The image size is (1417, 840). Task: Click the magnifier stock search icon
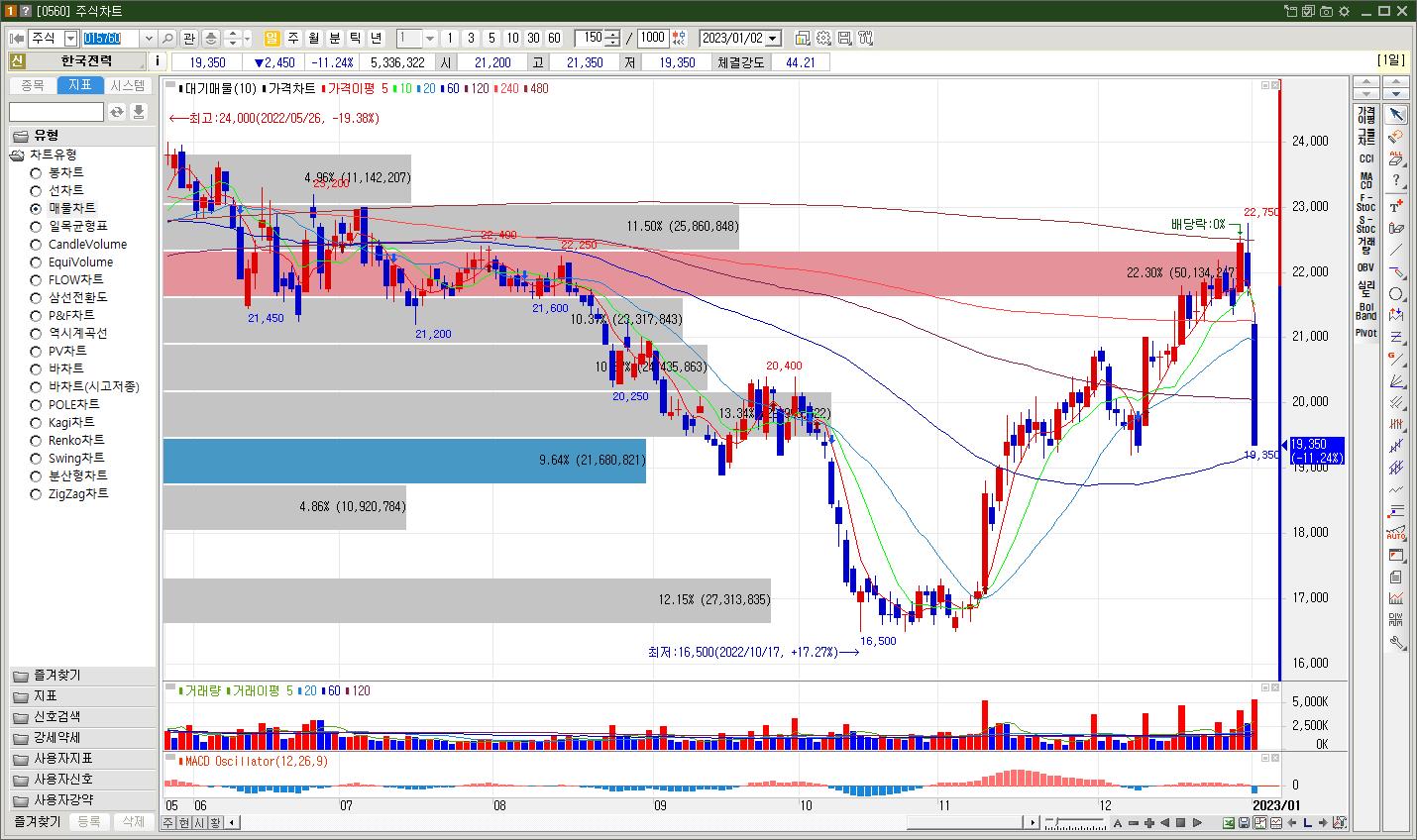[x=167, y=39]
